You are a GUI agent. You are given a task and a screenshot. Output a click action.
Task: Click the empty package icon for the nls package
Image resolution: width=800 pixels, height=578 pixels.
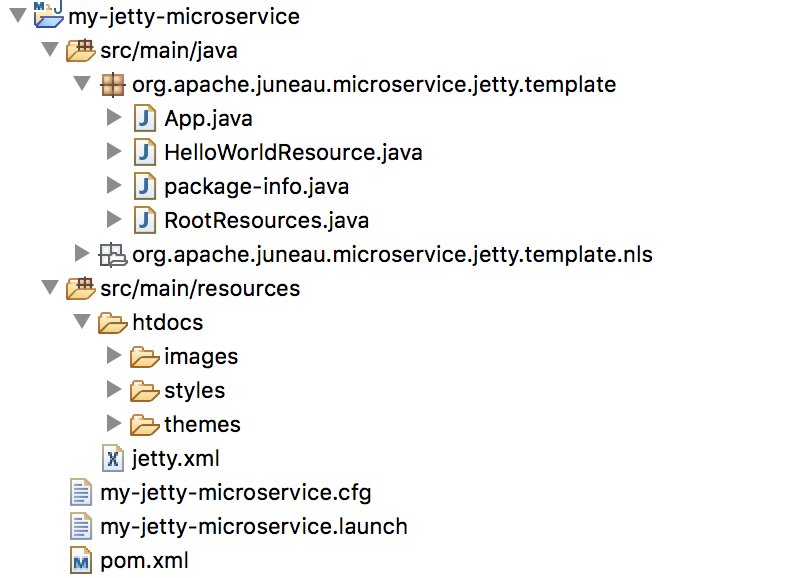click(x=114, y=254)
